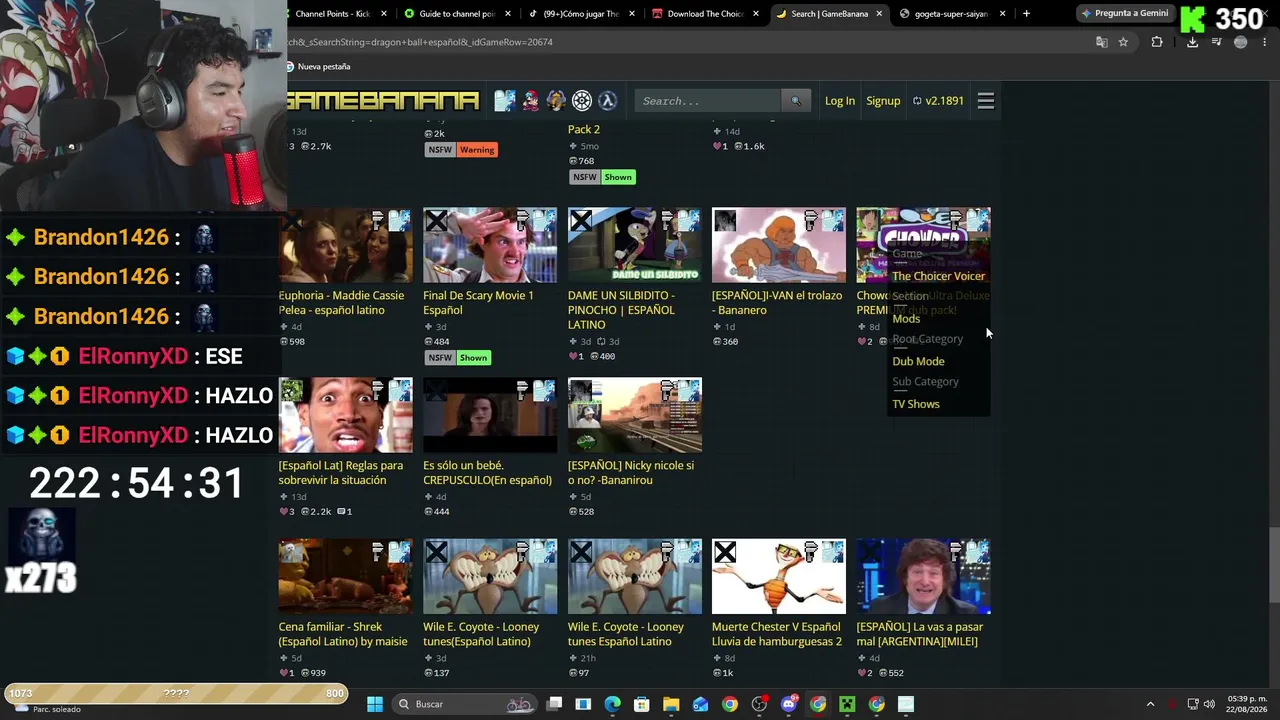Select TV Shows in the popup
The height and width of the screenshot is (720, 1280).
[x=916, y=404]
